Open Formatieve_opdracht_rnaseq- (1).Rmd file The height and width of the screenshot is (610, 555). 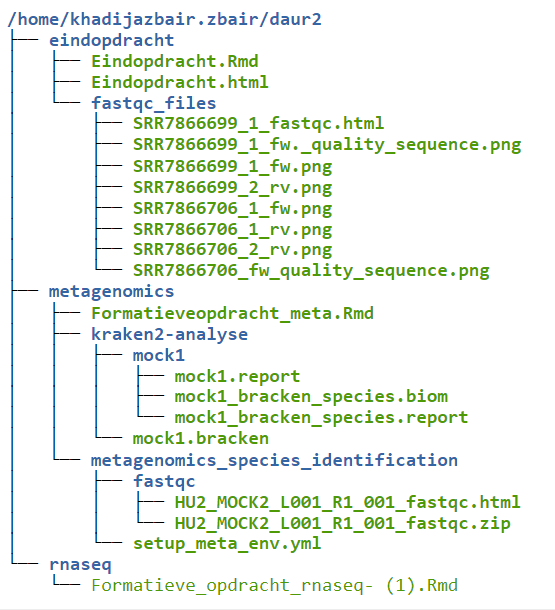pos(274,585)
